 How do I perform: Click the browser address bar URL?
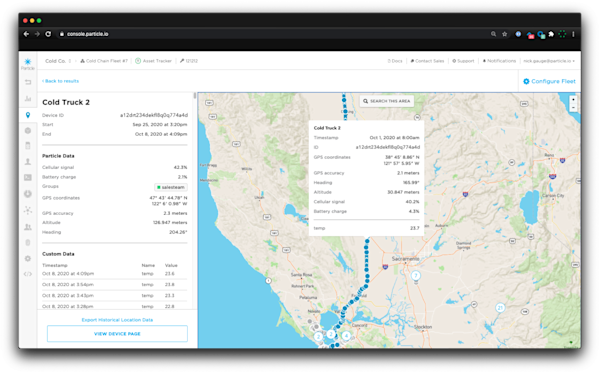point(88,34)
